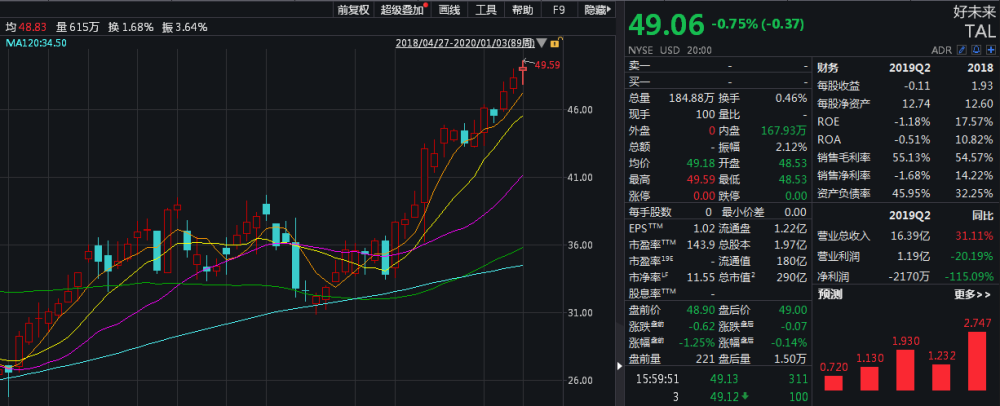Screen dimensions: 1000x406
Task: Open the 前复权 adjustment option
Action: pos(354,10)
